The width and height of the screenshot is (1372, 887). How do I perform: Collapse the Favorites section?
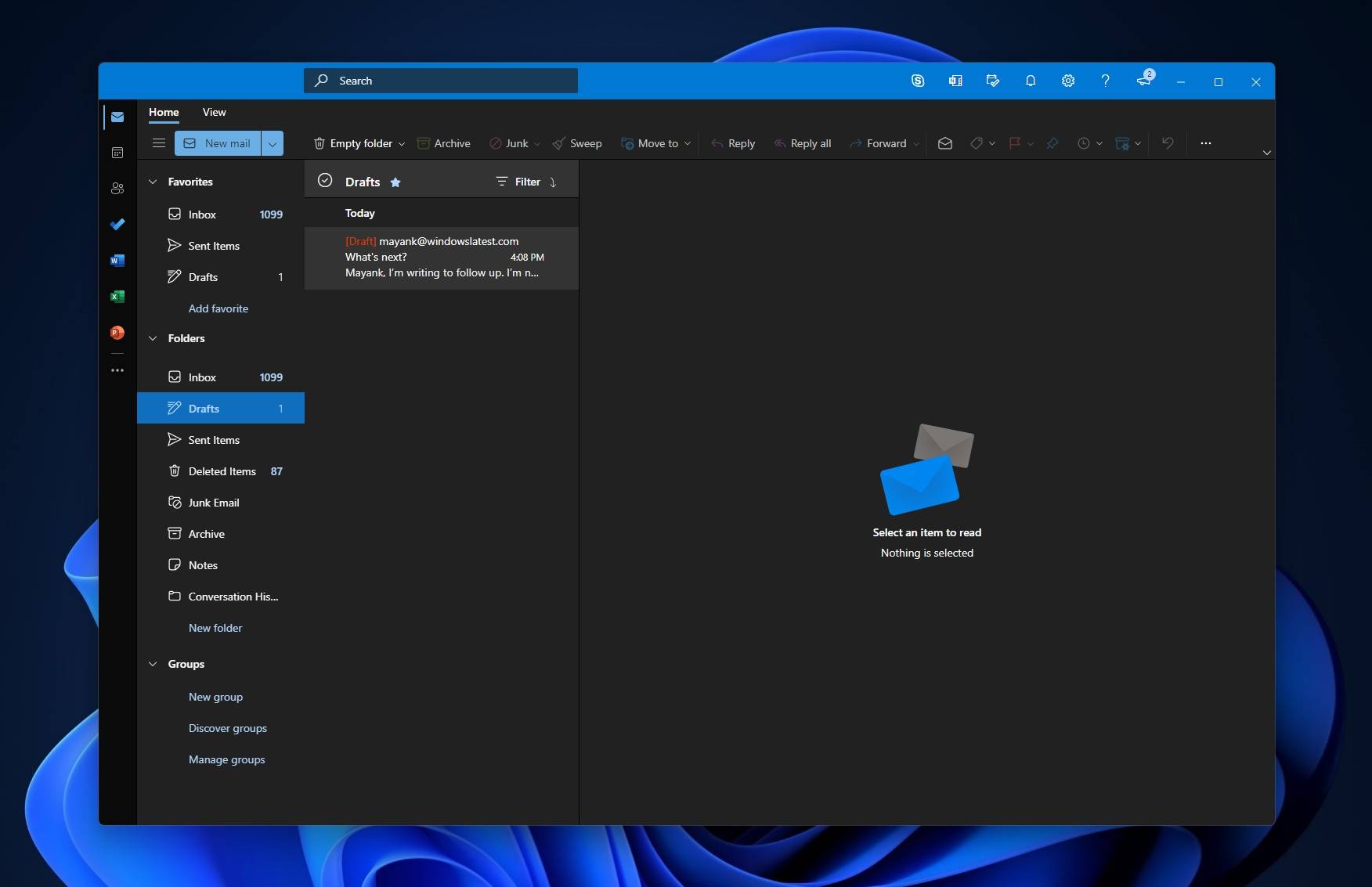click(x=153, y=182)
